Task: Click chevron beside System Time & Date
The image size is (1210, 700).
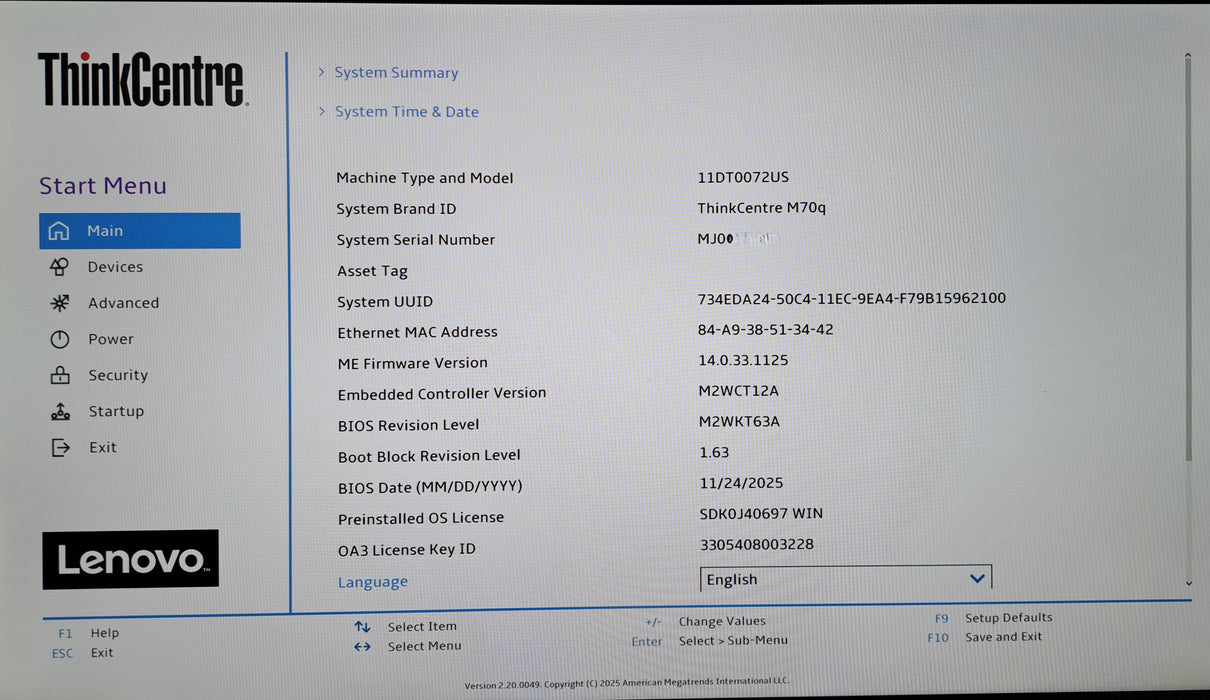Action: point(322,111)
